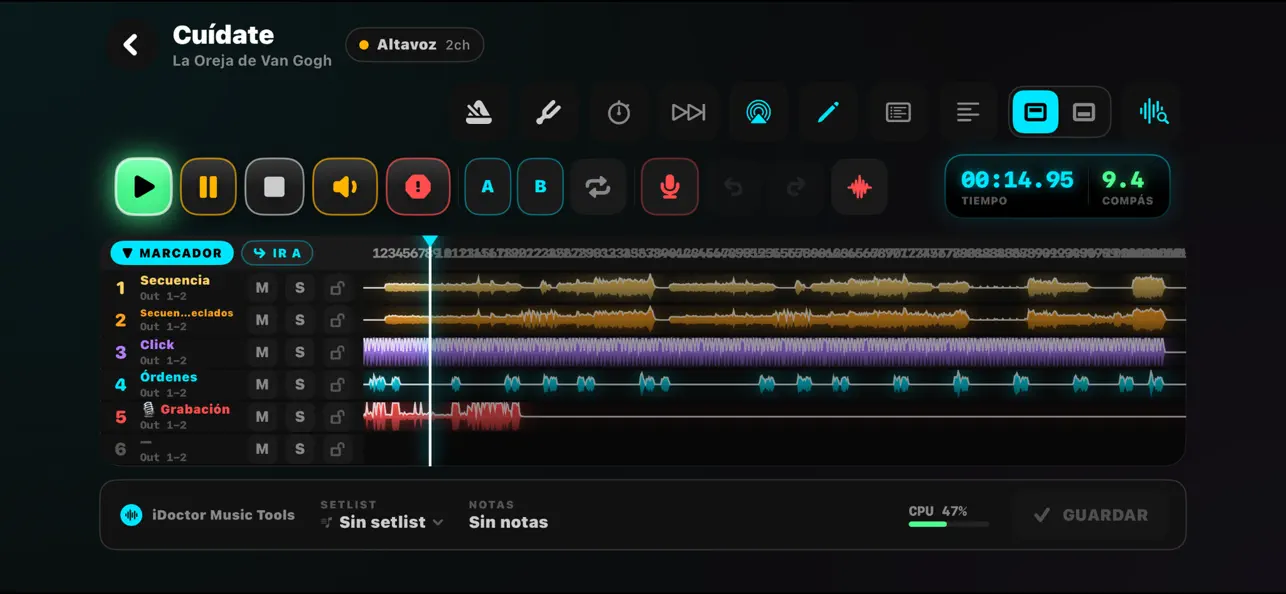Toggle lock on Órdenes track
1286x594 pixels.
[338, 384]
